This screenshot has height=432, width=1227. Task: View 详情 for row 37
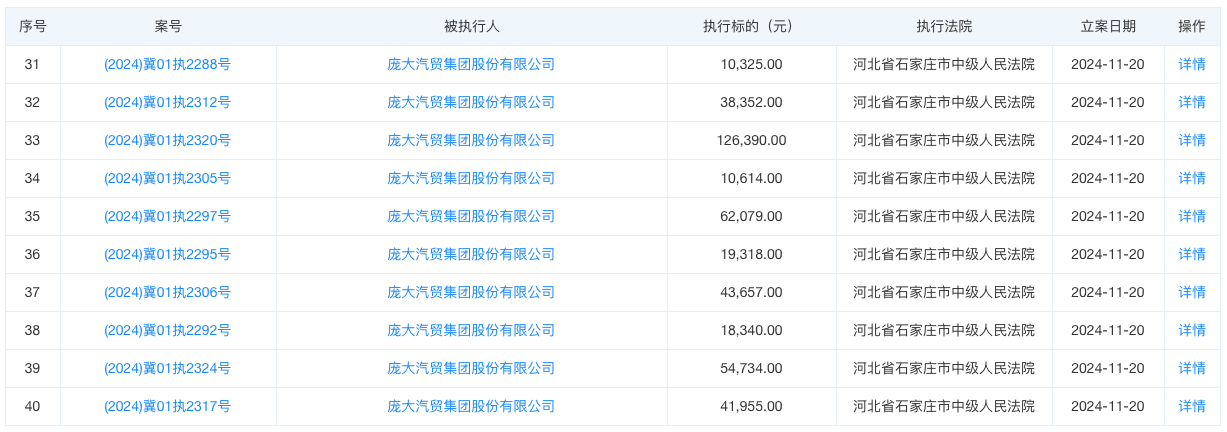point(1192,292)
